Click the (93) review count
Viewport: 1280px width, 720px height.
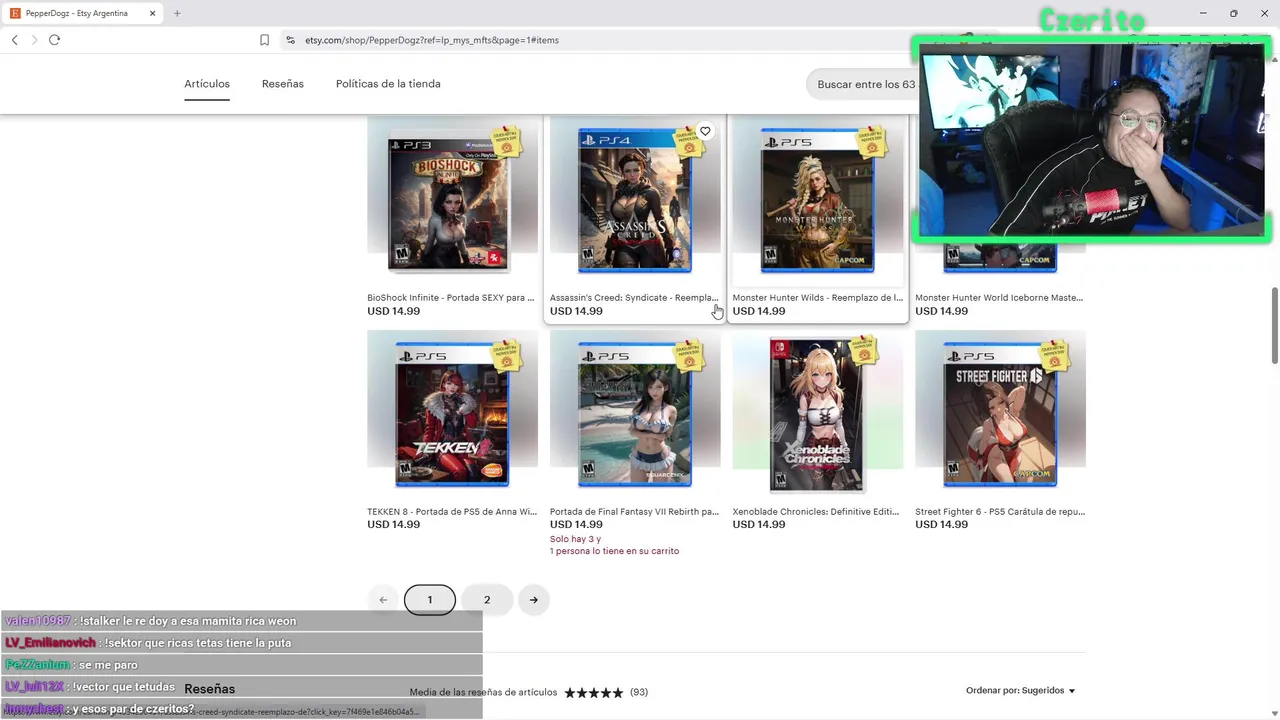pos(639,692)
